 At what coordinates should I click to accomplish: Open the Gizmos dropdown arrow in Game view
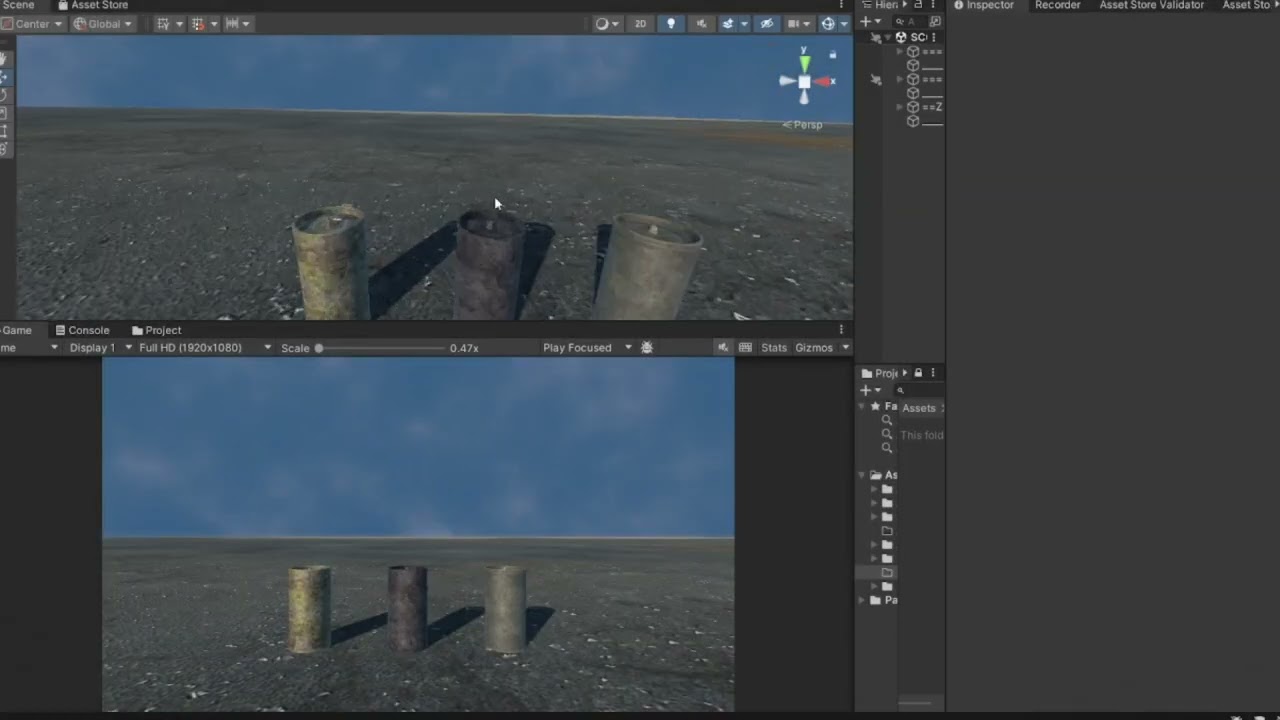(845, 348)
